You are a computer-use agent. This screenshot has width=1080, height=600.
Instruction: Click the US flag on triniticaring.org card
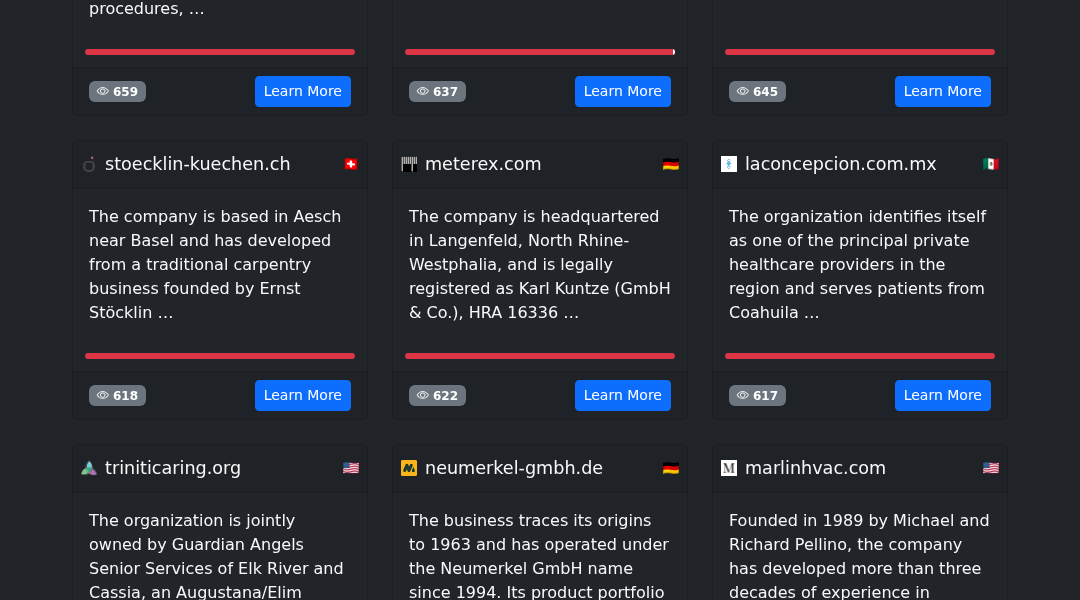point(351,468)
